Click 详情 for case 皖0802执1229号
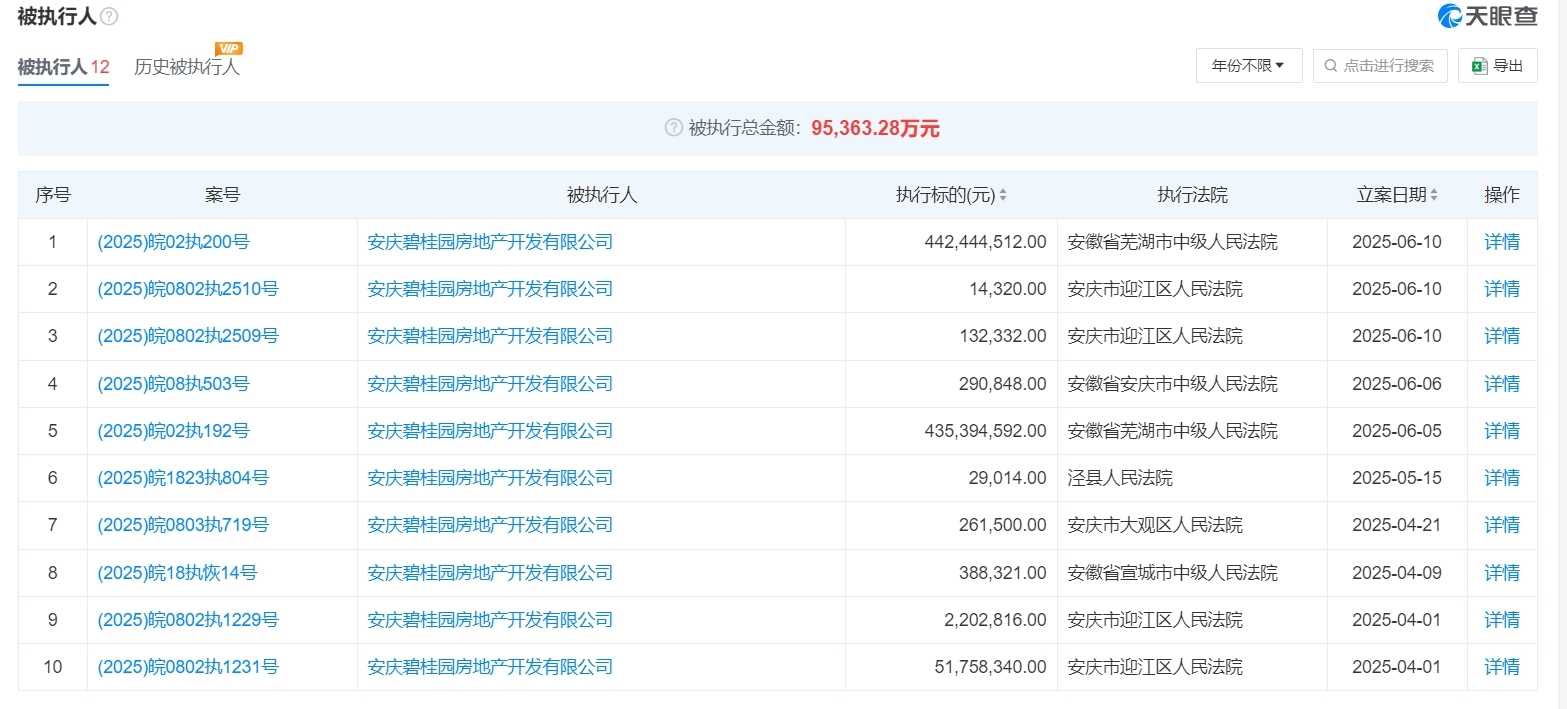Screen dimensions: 1567x709 [x=1502, y=620]
